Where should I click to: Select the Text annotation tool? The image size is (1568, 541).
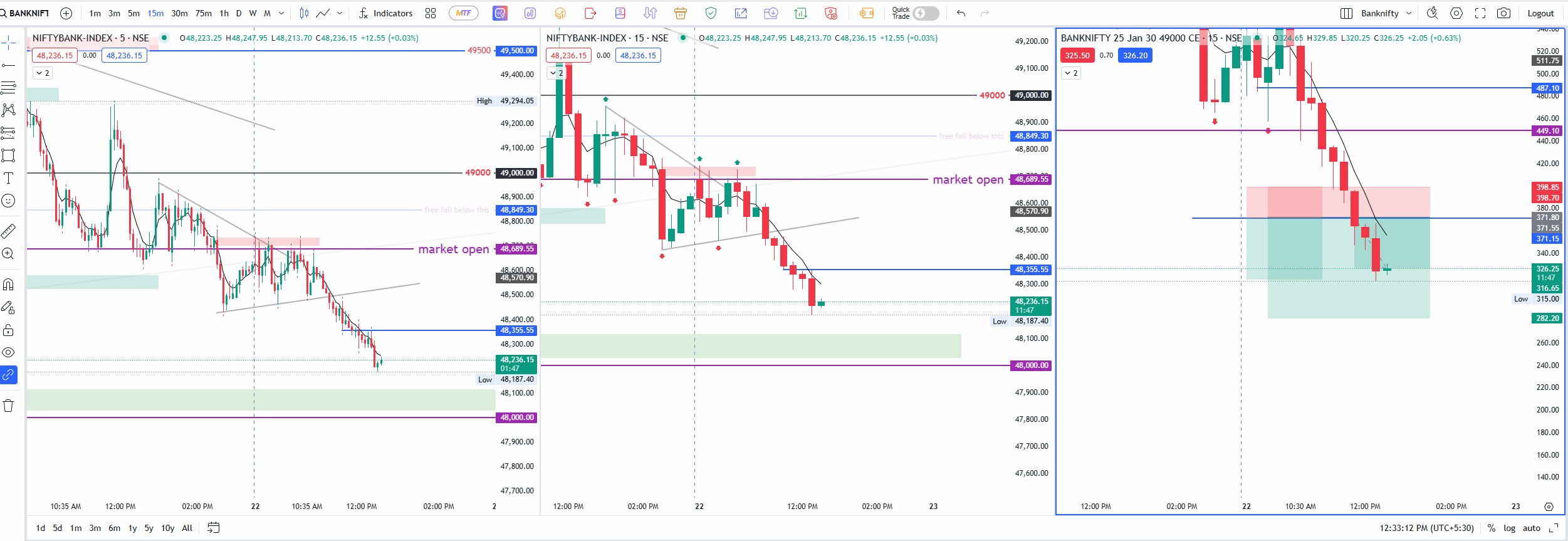(x=8, y=178)
